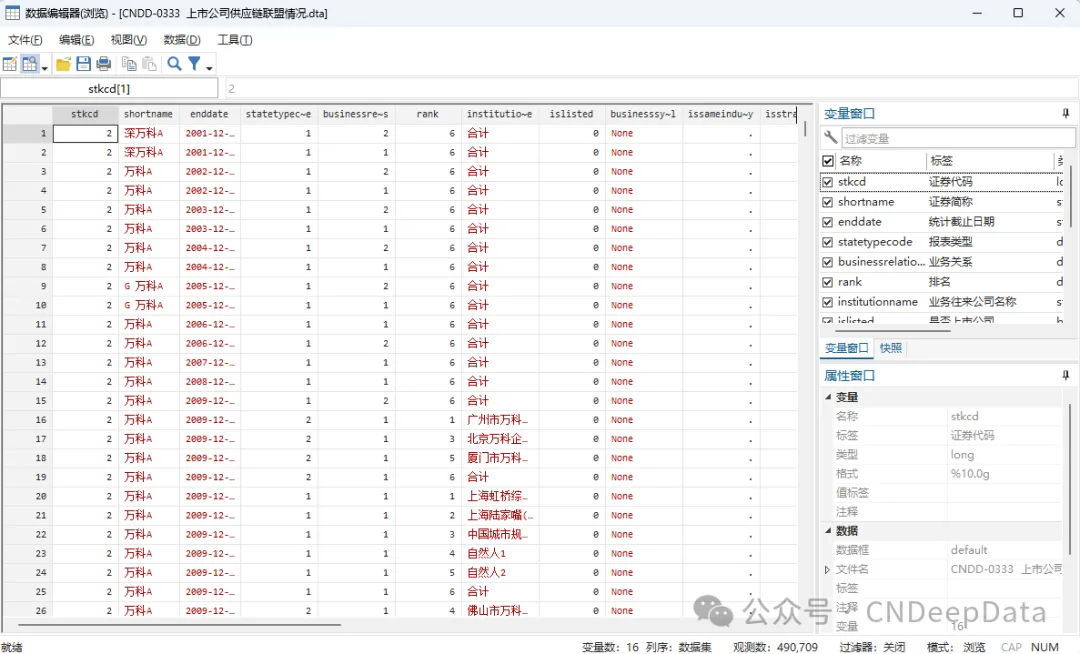Viewport: 1080px width, 654px height.
Task: Click the 过滤变量 search field
Action: [950, 138]
